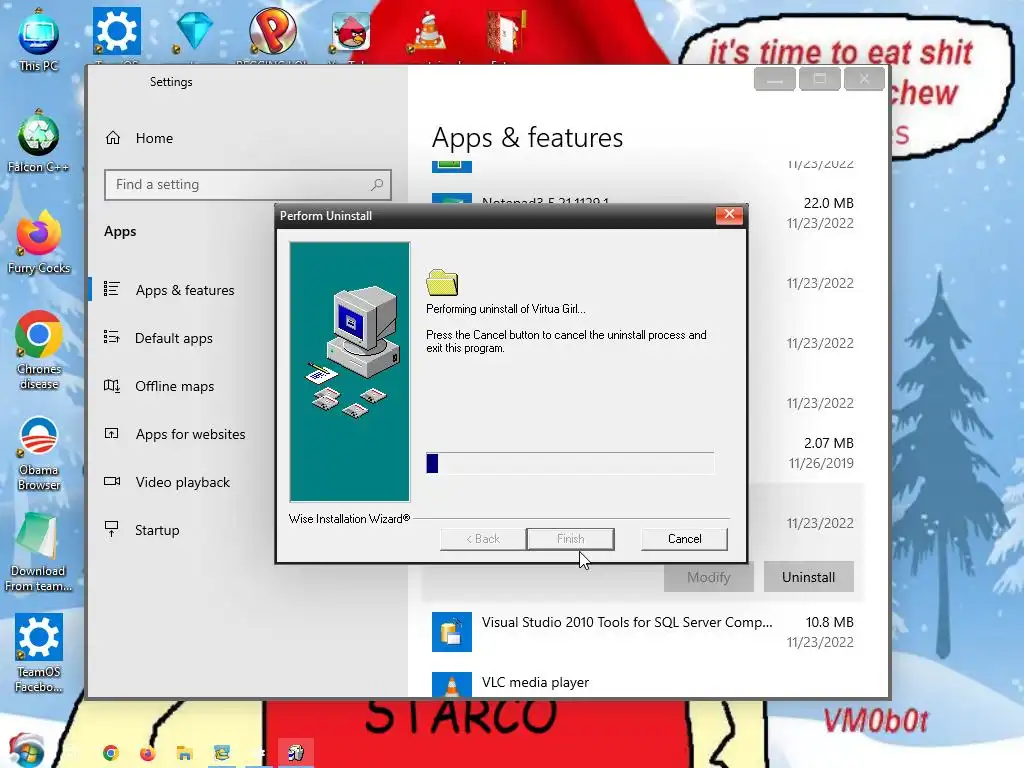The image size is (1024, 768).
Task: Close the Perform Uninstall dialog
Action: pyautogui.click(x=729, y=215)
